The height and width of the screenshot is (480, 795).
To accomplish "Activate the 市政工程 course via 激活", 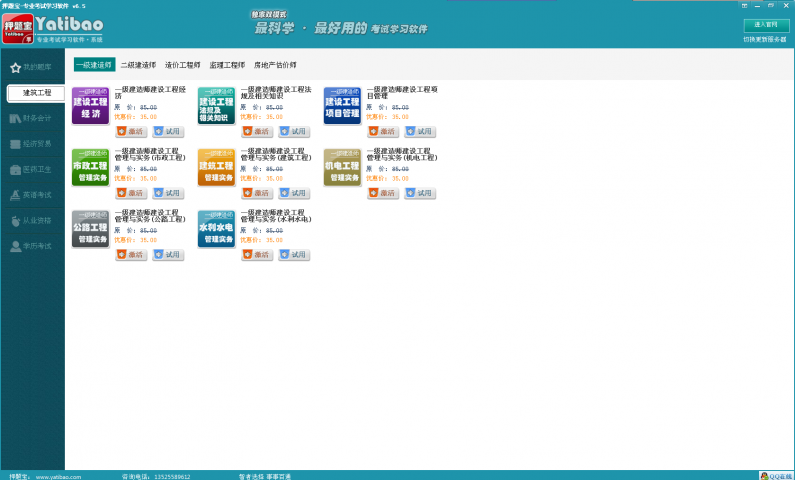I will 131,193.
